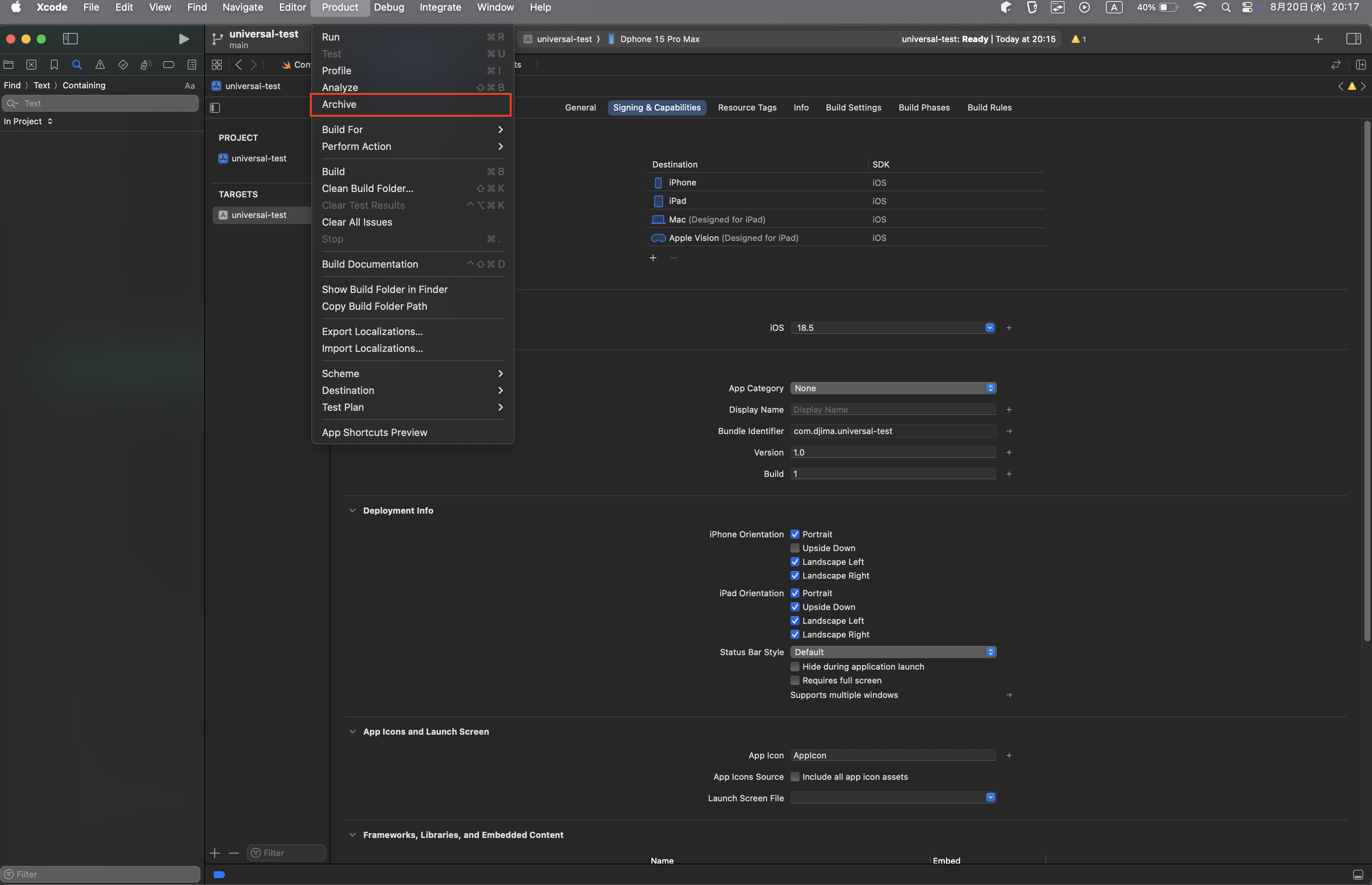The image size is (1372, 885).
Task: Choose Build Documentation menu item
Action: (x=412, y=264)
